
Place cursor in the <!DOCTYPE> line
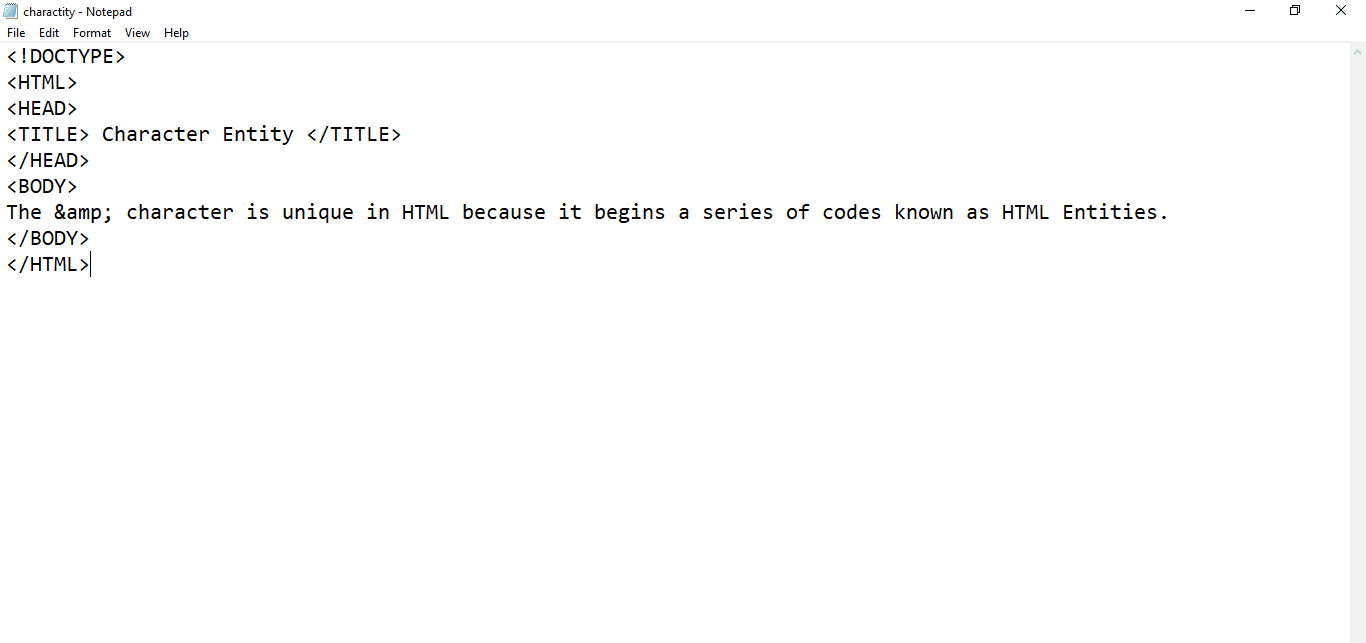66,57
